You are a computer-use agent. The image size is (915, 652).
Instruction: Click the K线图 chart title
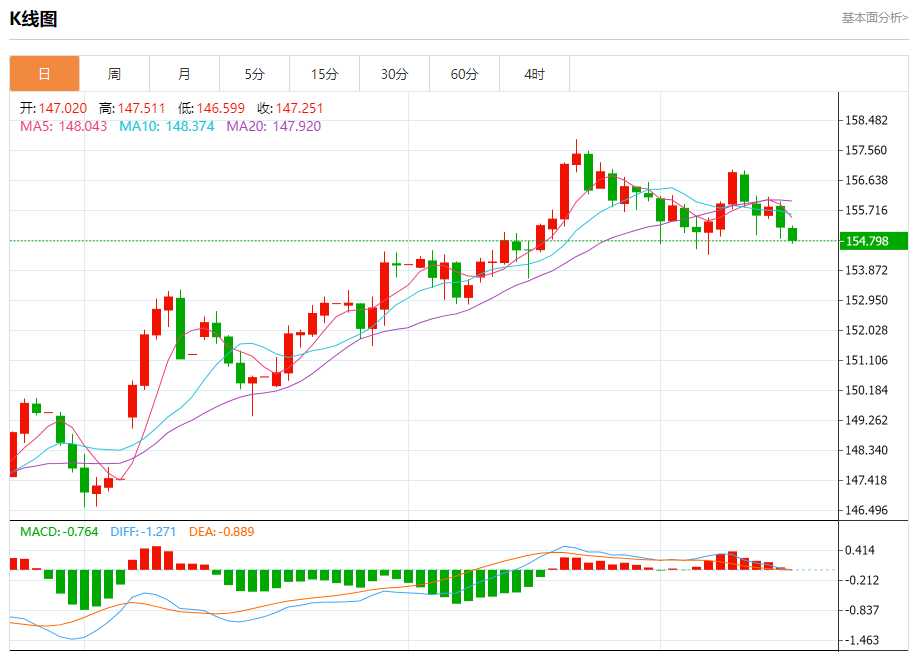(x=33, y=18)
